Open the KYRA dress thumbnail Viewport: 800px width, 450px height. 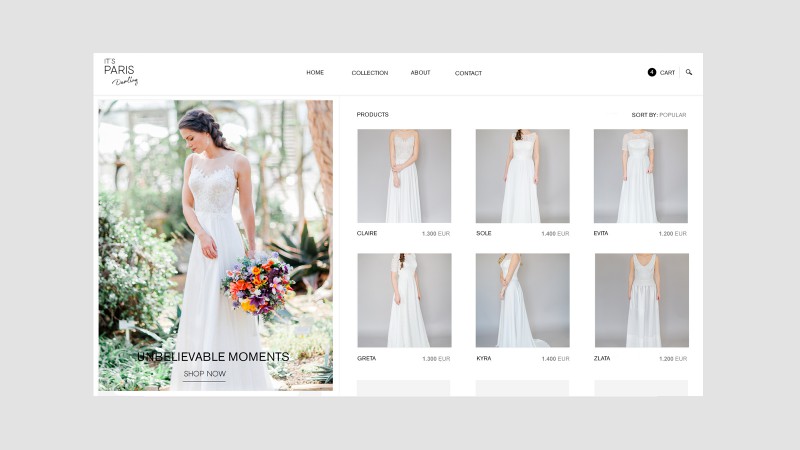click(x=522, y=301)
